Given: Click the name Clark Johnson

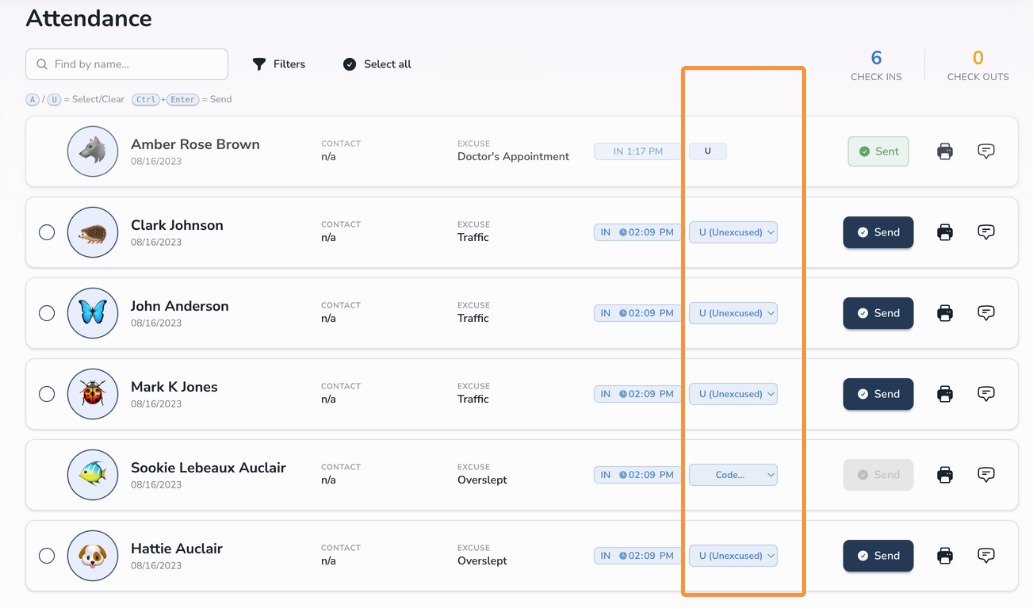Looking at the screenshot, I should coord(177,225).
